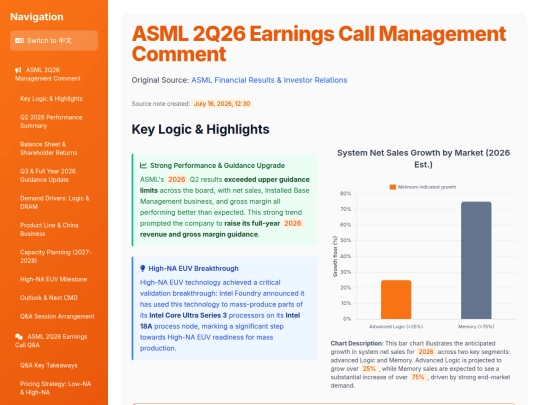Open Q3 & Full Year 2026 Guidance Update
Image resolution: width=540 pixels, height=405 pixels.
48,175
